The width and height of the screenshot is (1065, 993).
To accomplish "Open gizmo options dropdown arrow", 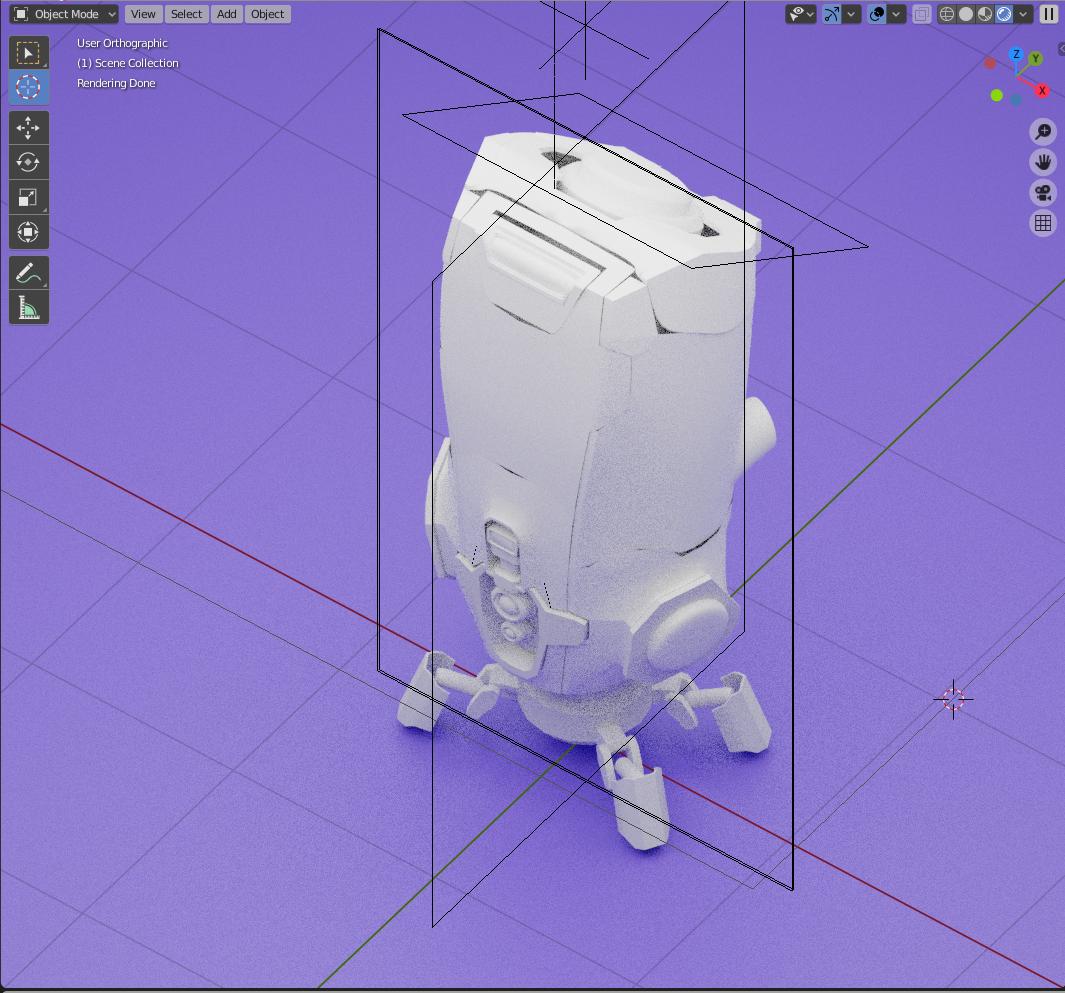I will click(852, 14).
